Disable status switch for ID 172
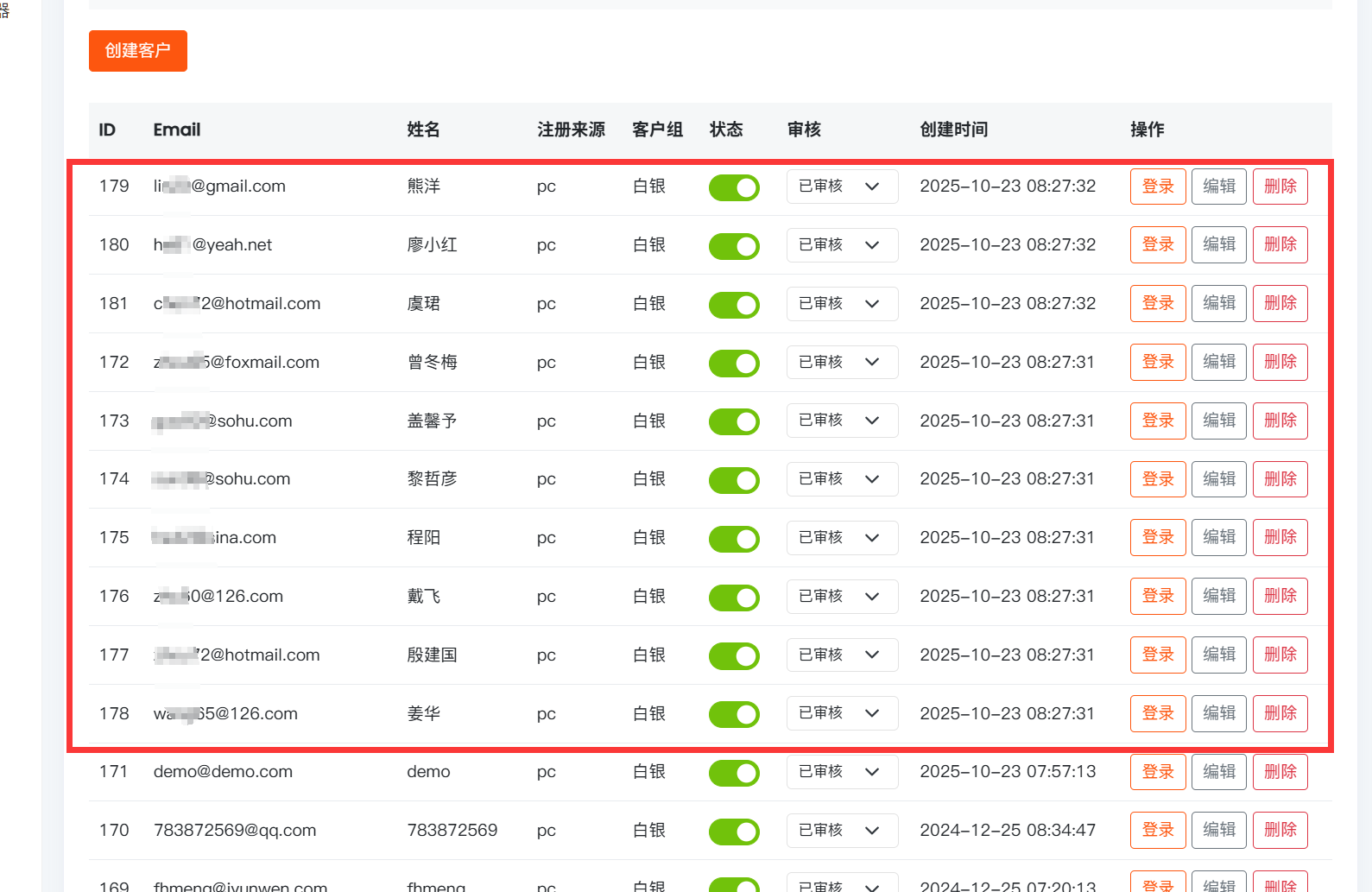This screenshot has height=892, width=1372. [x=734, y=364]
